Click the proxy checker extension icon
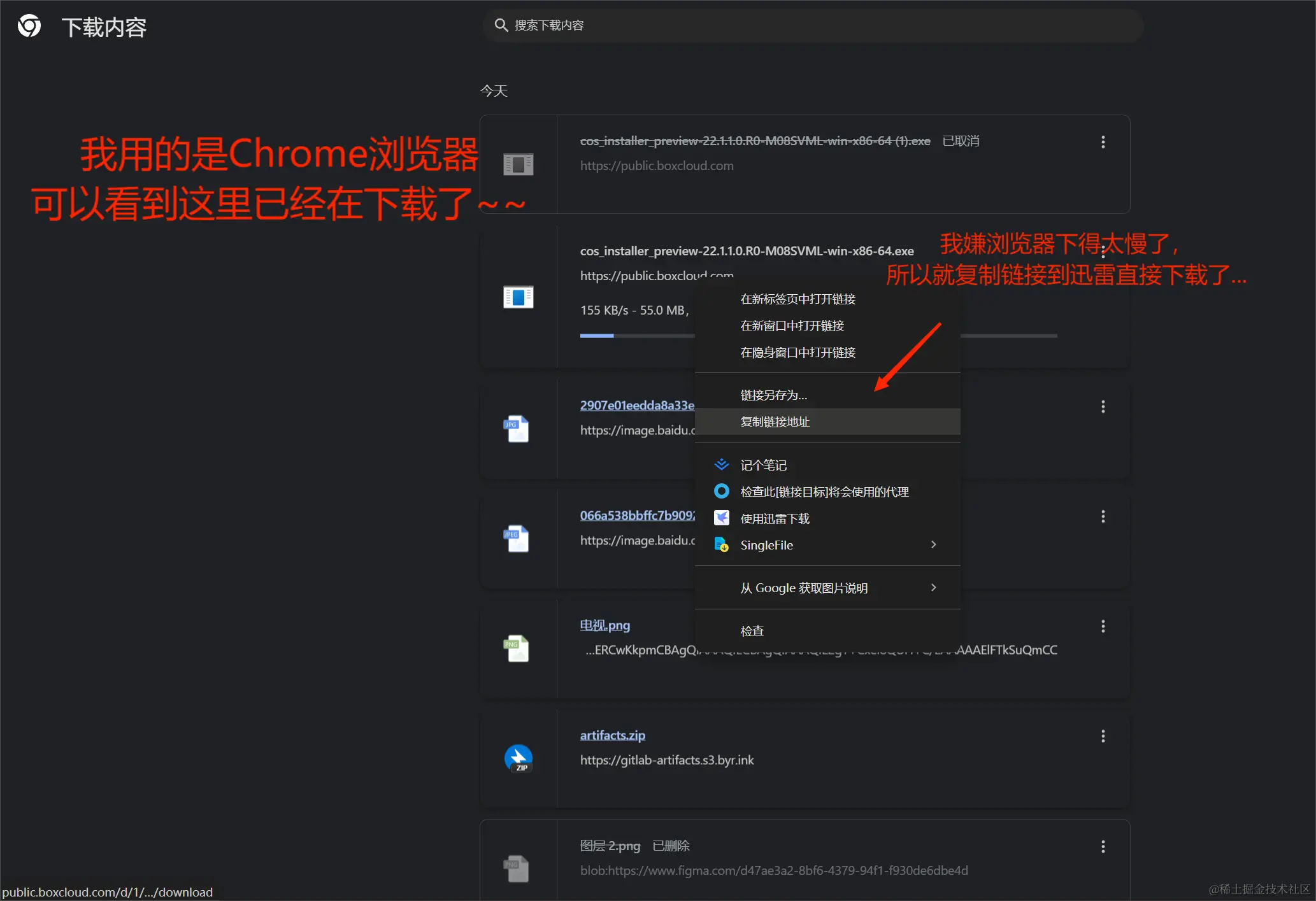The height and width of the screenshot is (901, 1316). pos(722,491)
